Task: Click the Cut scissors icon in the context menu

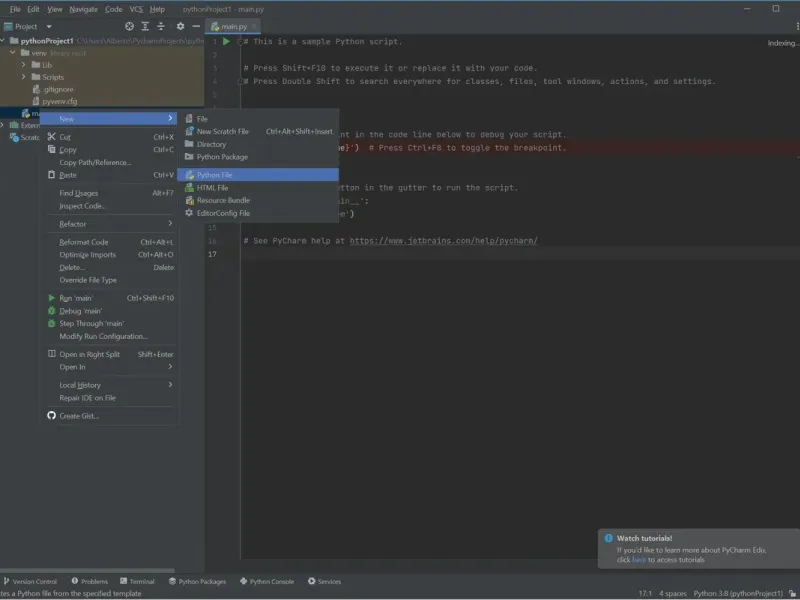Action: (x=52, y=137)
